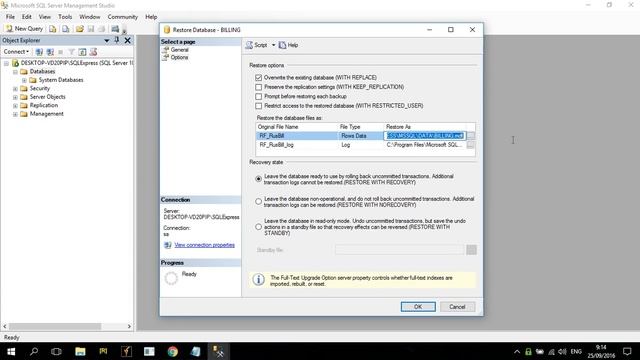Open the Connect dropdown in Object Explorer
Screen dimensions: 640x360
tap(16, 52)
